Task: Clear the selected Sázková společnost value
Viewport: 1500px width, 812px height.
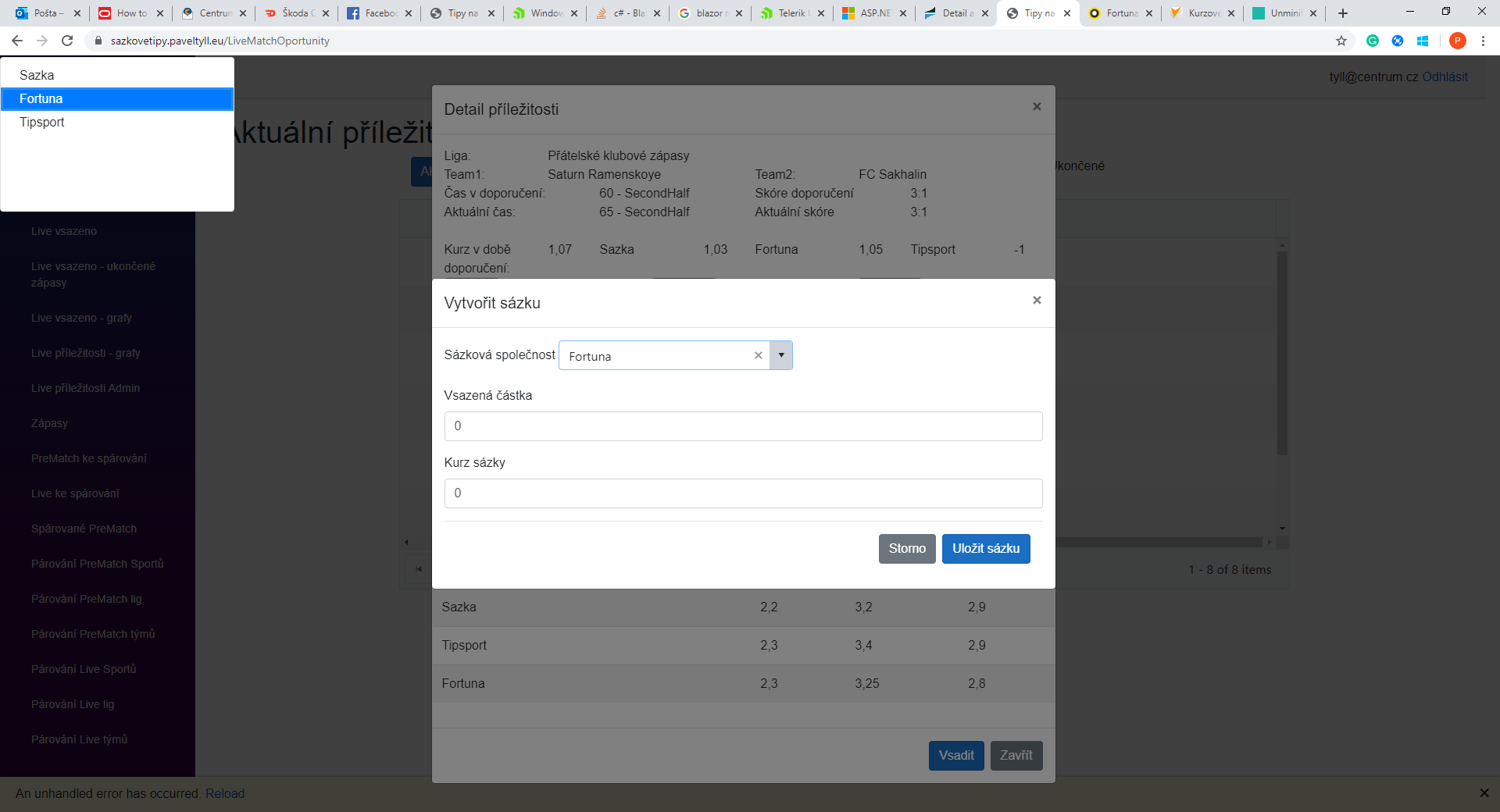Action: (758, 355)
